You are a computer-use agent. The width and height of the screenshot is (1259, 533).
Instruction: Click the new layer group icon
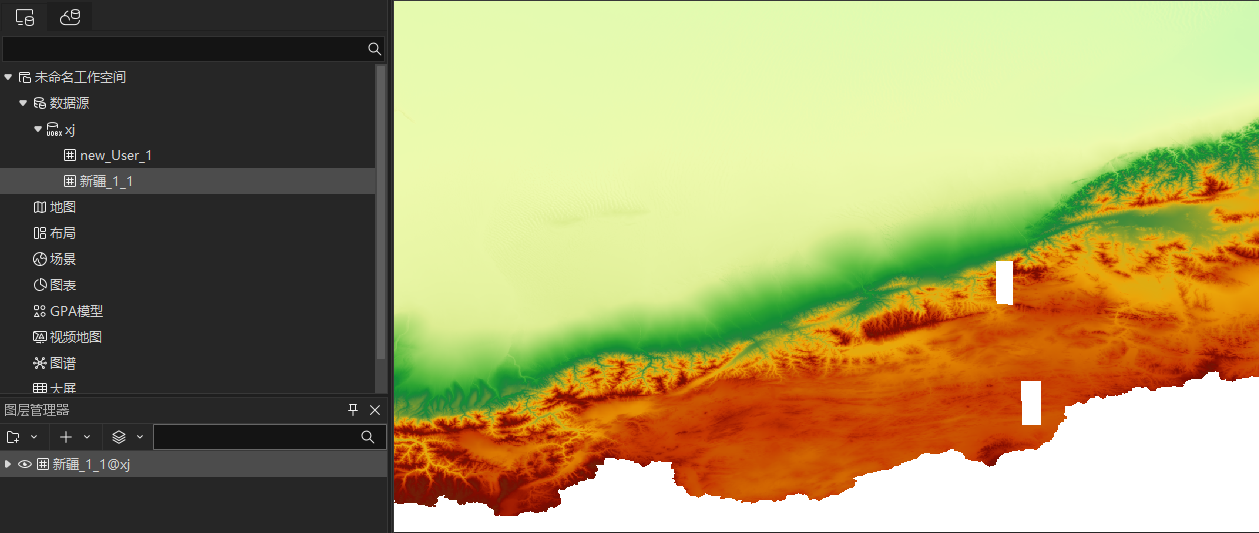click(13, 437)
